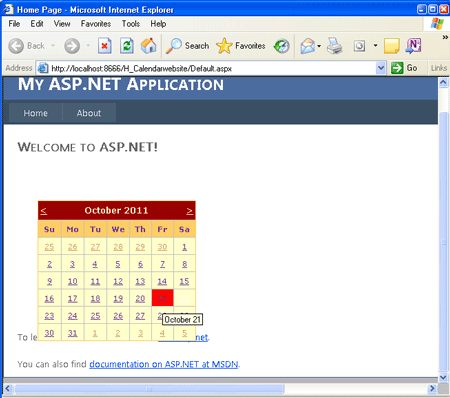Open the File menu
The height and width of the screenshot is (398, 450).
click(14, 24)
